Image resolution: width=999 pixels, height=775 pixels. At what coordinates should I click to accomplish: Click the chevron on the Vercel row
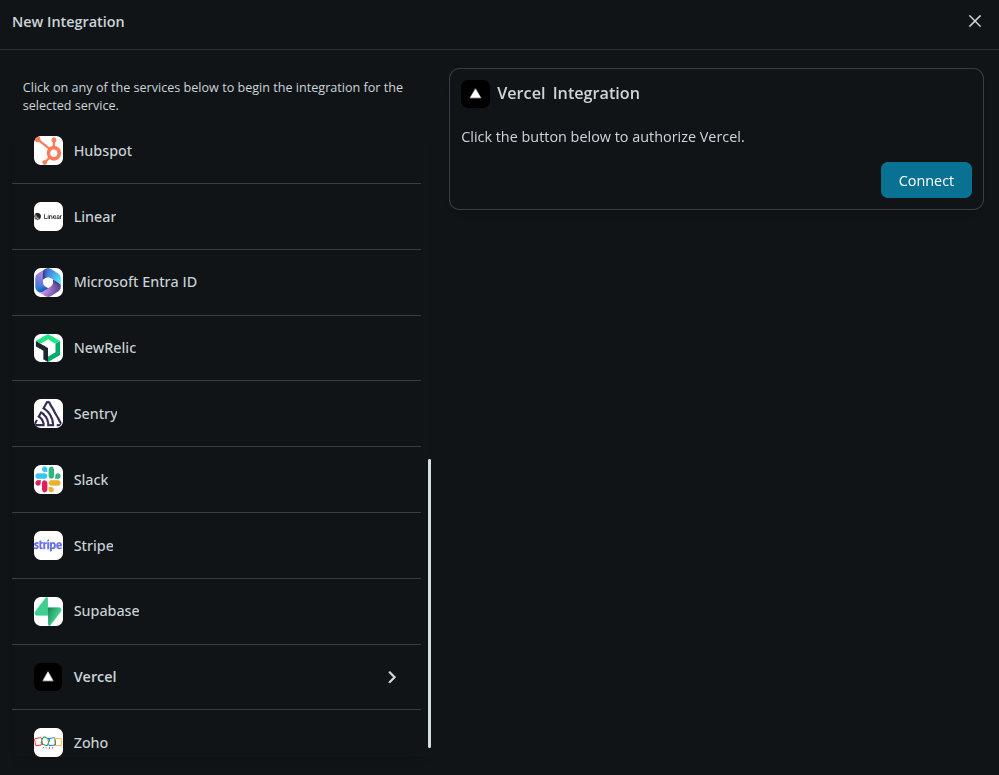392,677
